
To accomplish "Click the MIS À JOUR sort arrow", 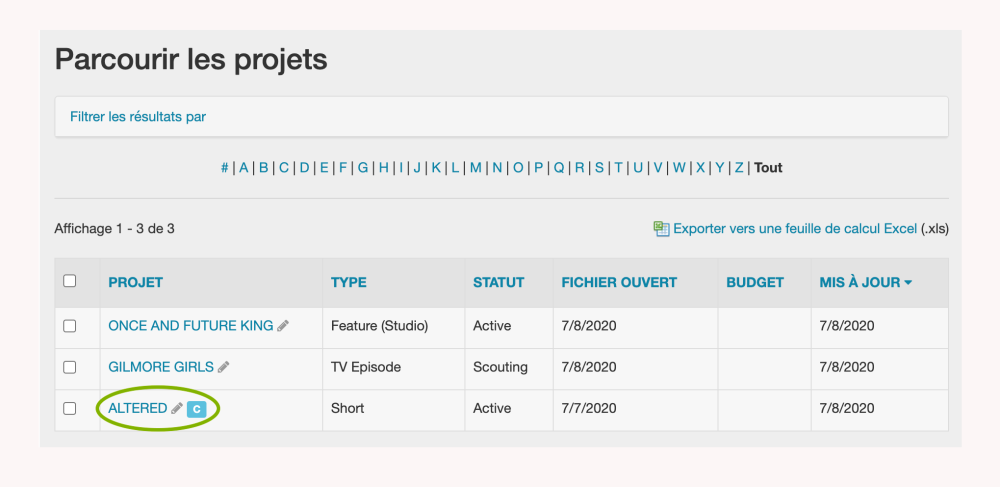I will [908, 283].
